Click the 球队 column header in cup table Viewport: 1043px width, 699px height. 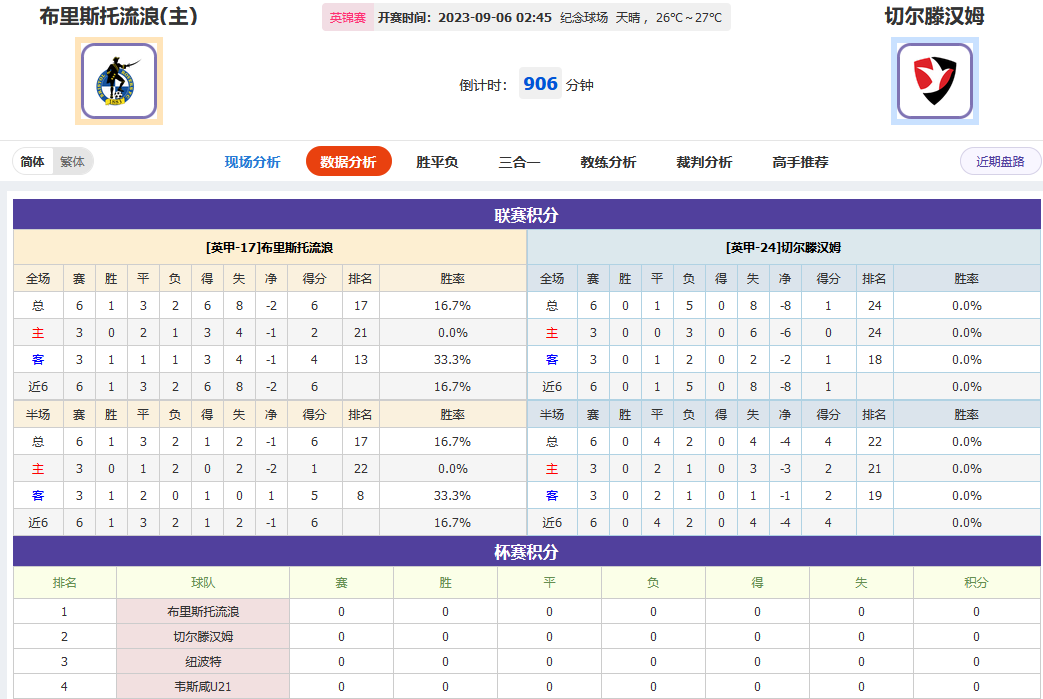coord(203,583)
